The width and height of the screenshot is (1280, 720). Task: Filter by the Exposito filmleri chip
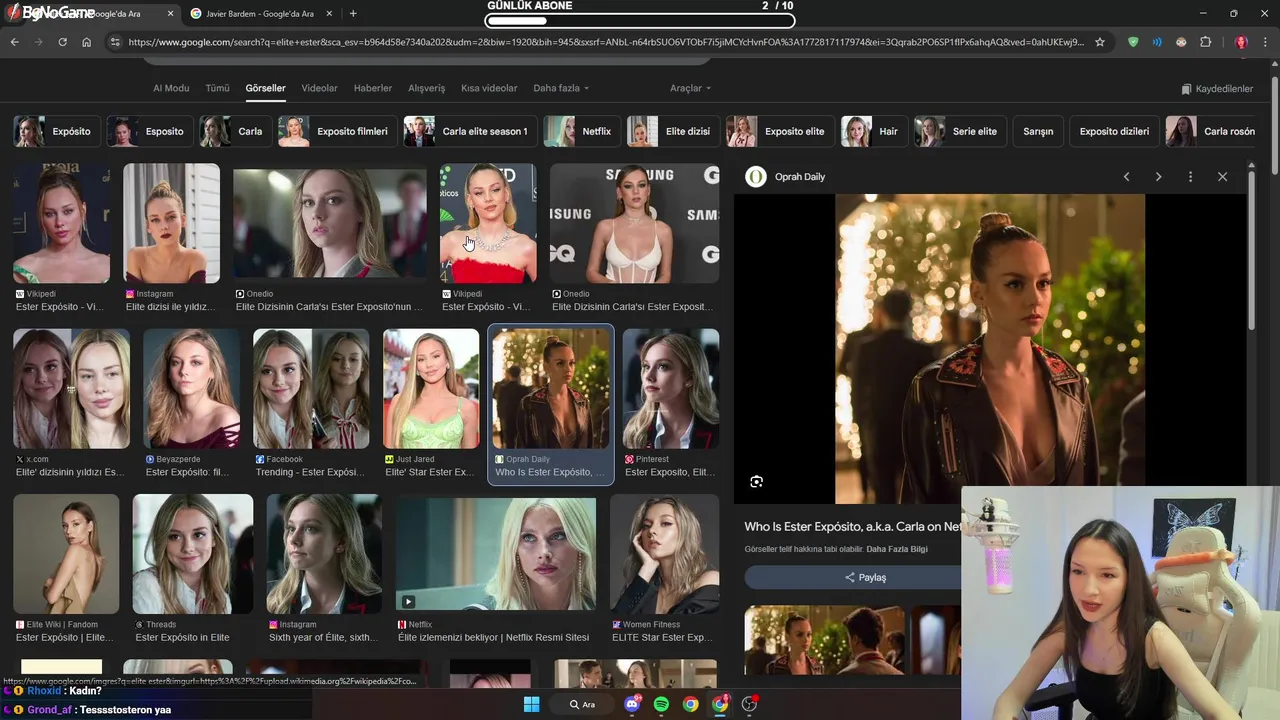(338, 131)
